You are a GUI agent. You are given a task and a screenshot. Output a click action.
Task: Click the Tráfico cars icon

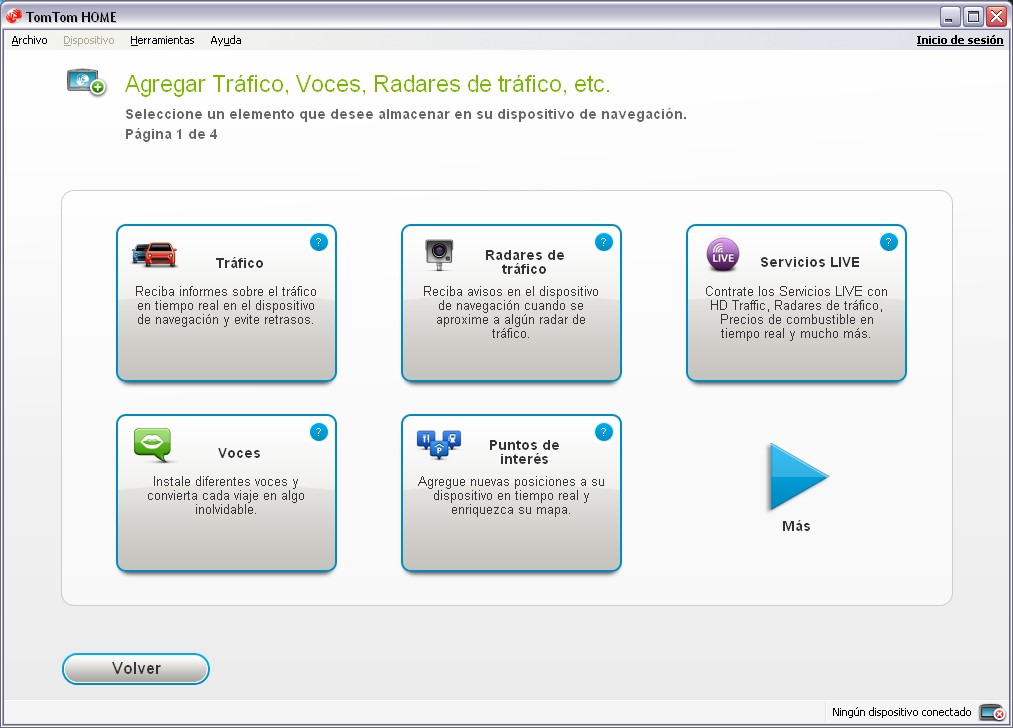[x=154, y=255]
